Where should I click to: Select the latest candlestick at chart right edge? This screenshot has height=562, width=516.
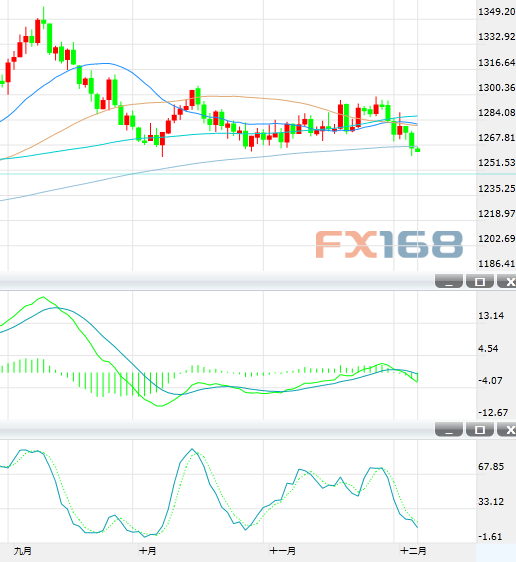tap(417, 150)
